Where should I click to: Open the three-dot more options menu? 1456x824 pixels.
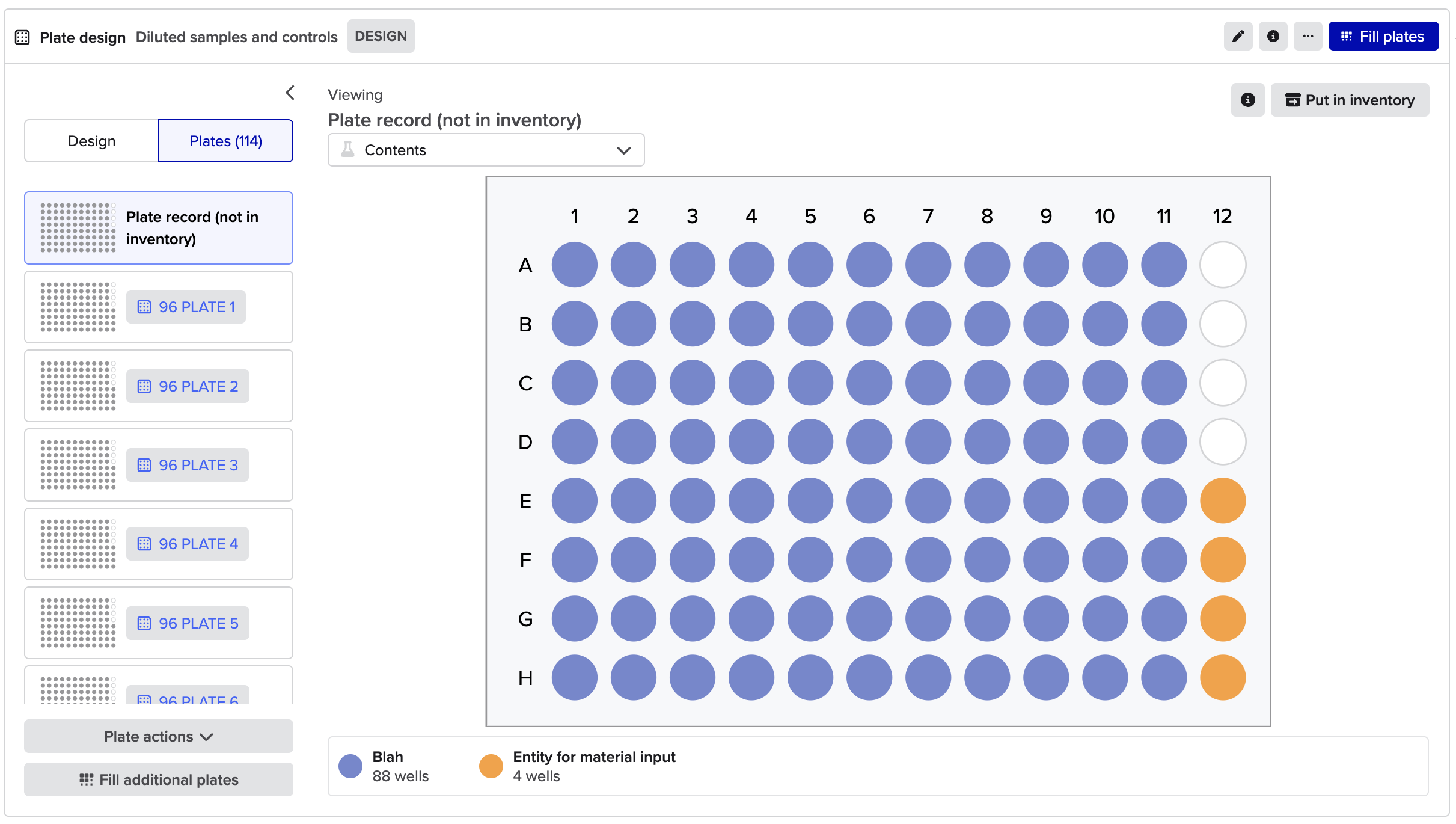point(1308,37)
